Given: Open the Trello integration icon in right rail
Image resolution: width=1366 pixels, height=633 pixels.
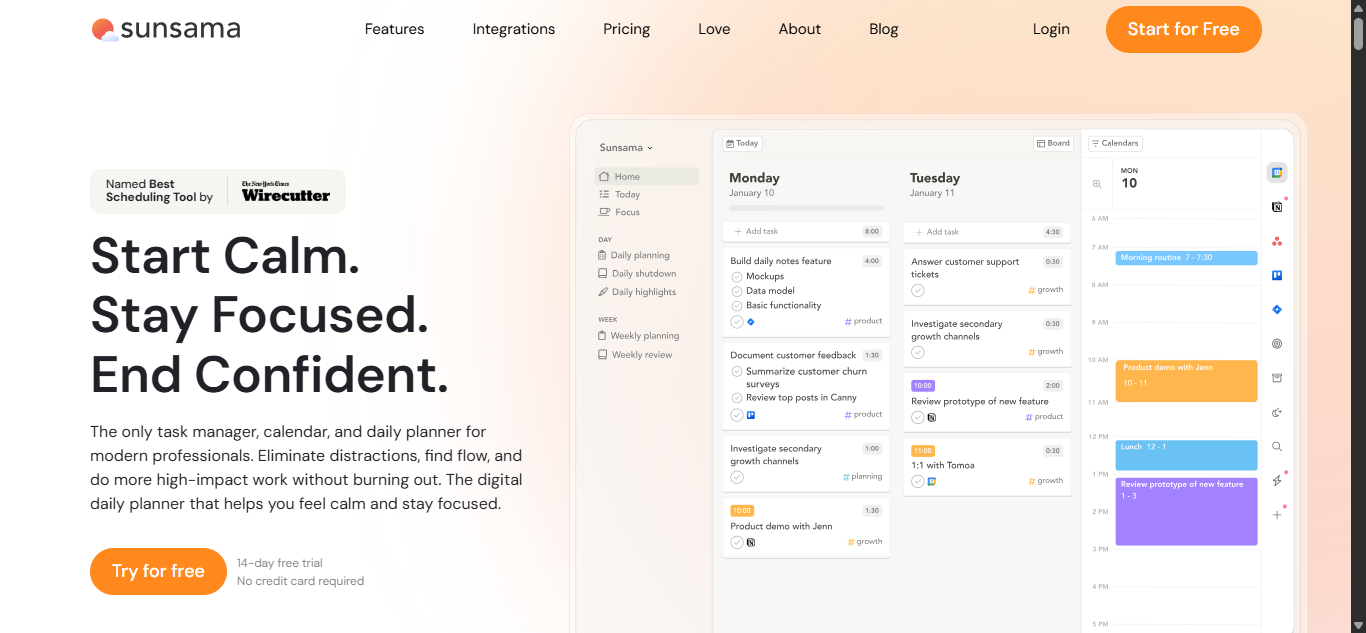Looking at the screenshot, I should [x=1277, y=275].
